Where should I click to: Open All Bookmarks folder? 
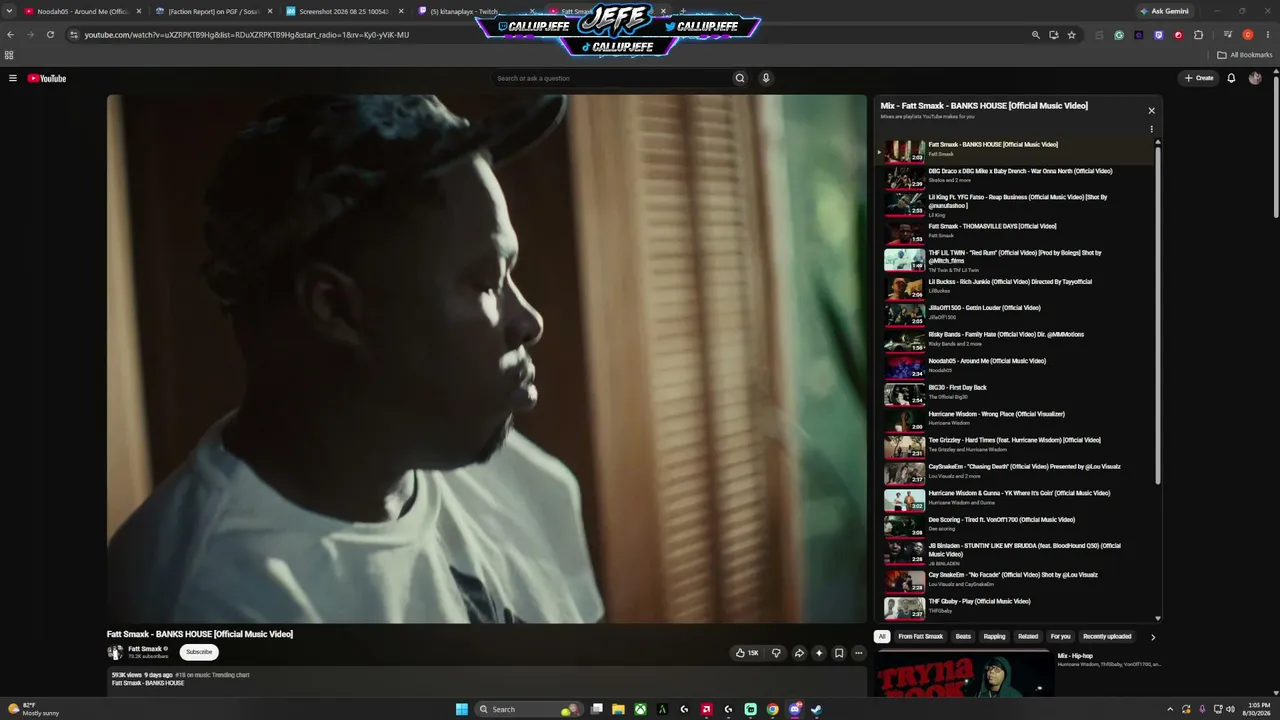click(x=1243, y=55)
